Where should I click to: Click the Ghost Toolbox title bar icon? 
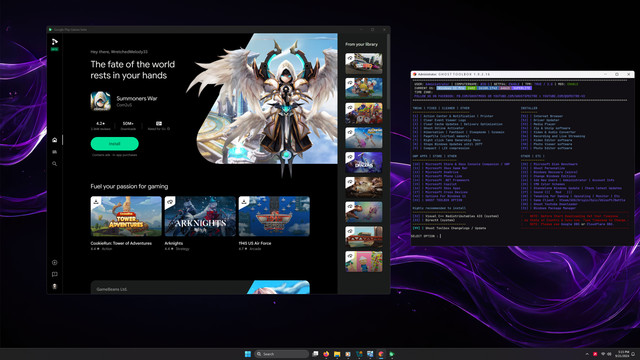point(415,74)
